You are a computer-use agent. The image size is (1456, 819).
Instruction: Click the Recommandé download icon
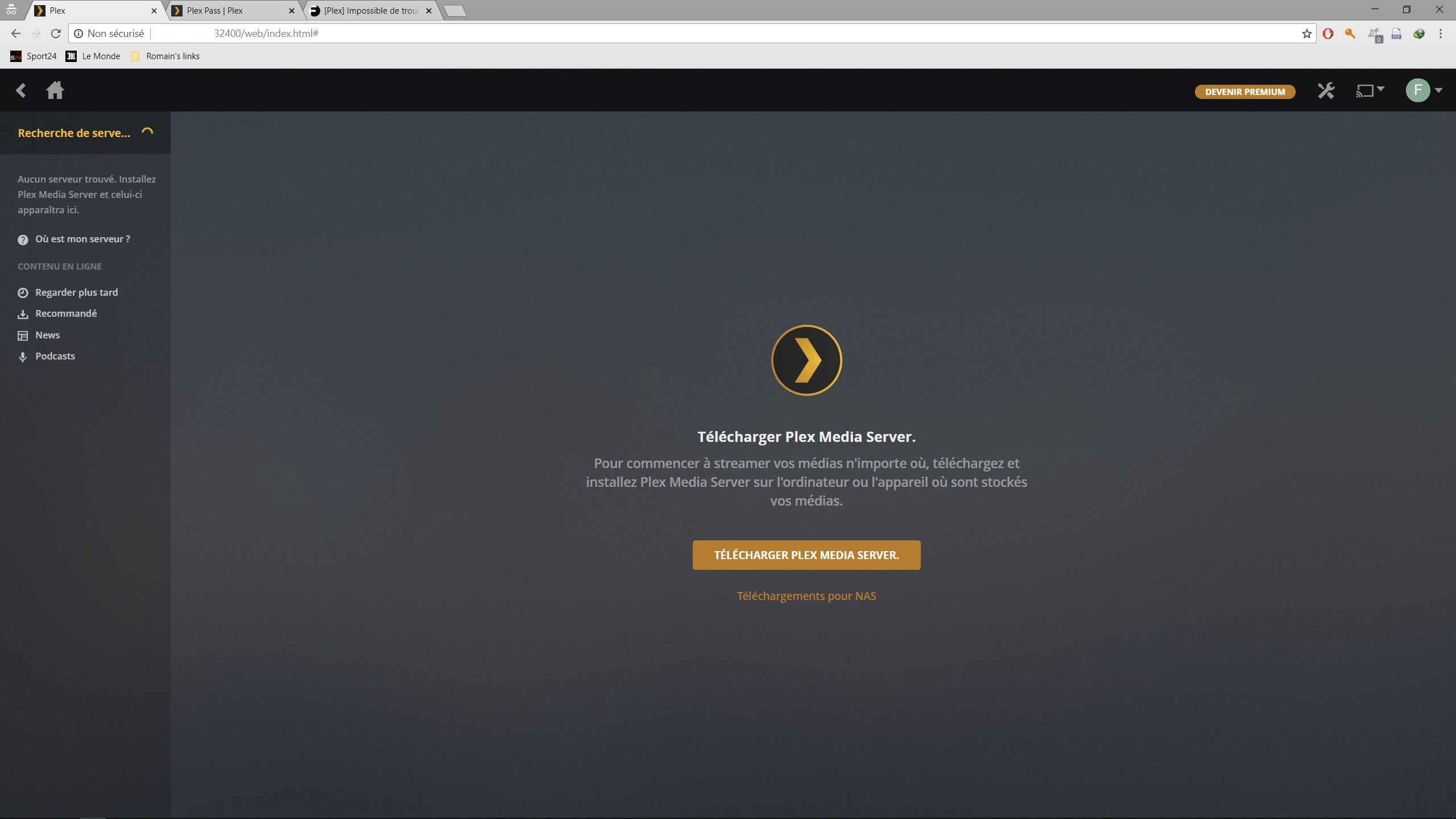(23, 315)
